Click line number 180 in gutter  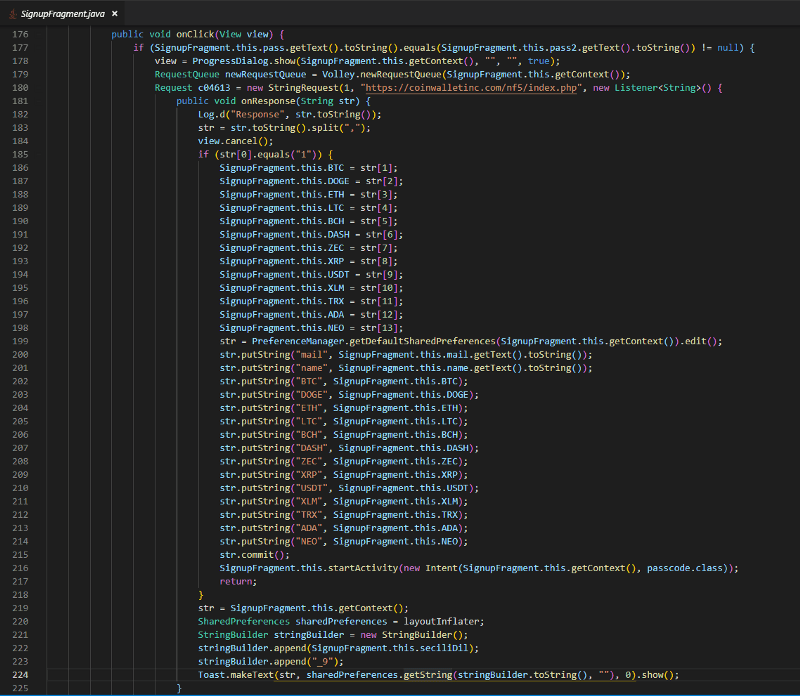[20, 88]
